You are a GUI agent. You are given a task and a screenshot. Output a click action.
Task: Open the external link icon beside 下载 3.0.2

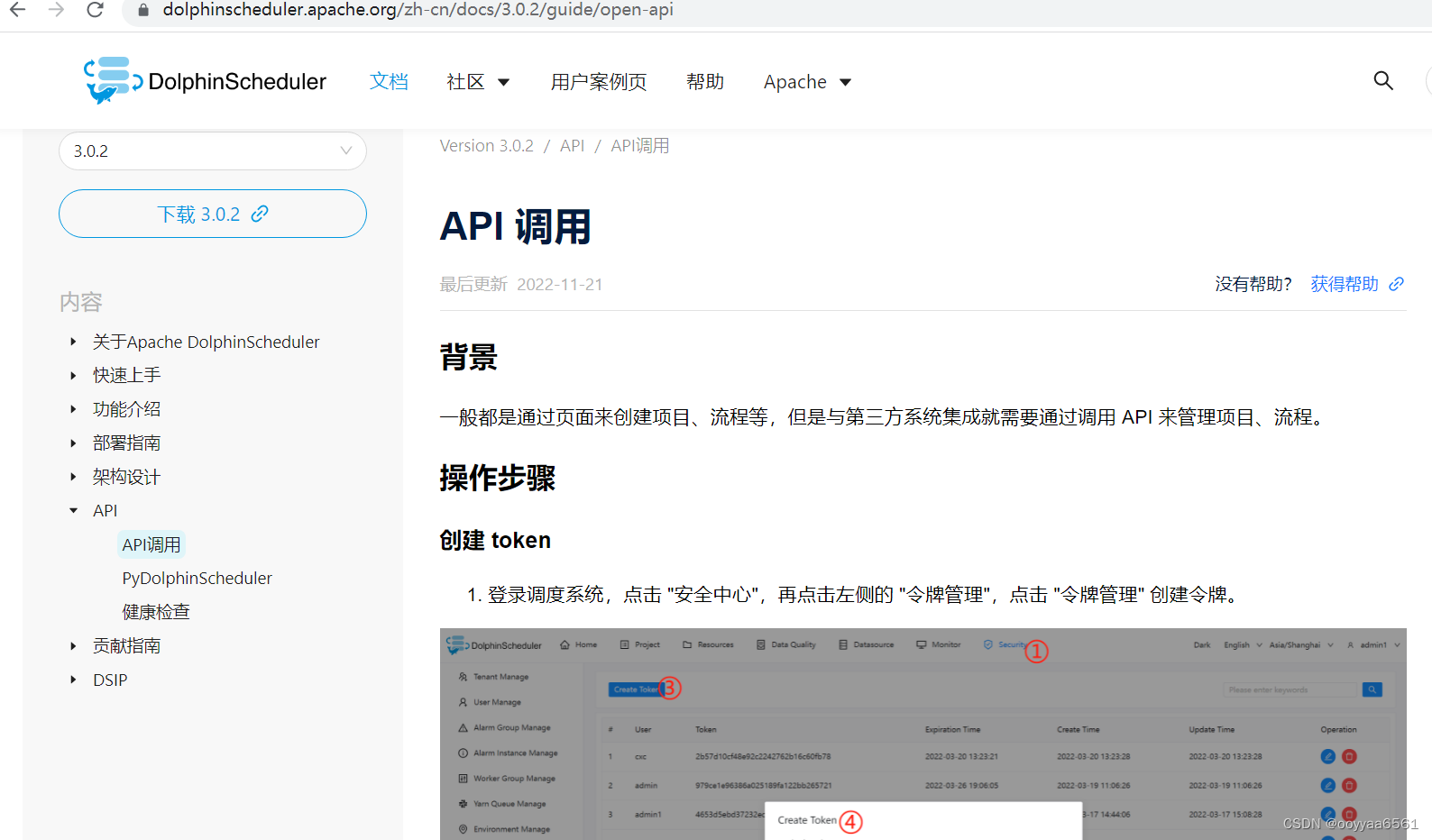[x=260, y=214]
